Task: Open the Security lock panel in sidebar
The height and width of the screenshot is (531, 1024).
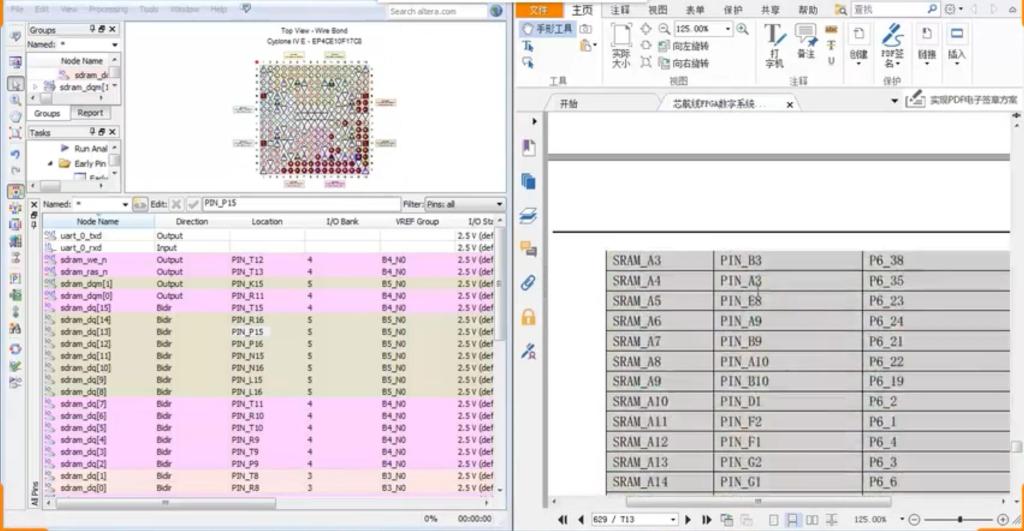Action: [x=528, y=317]
